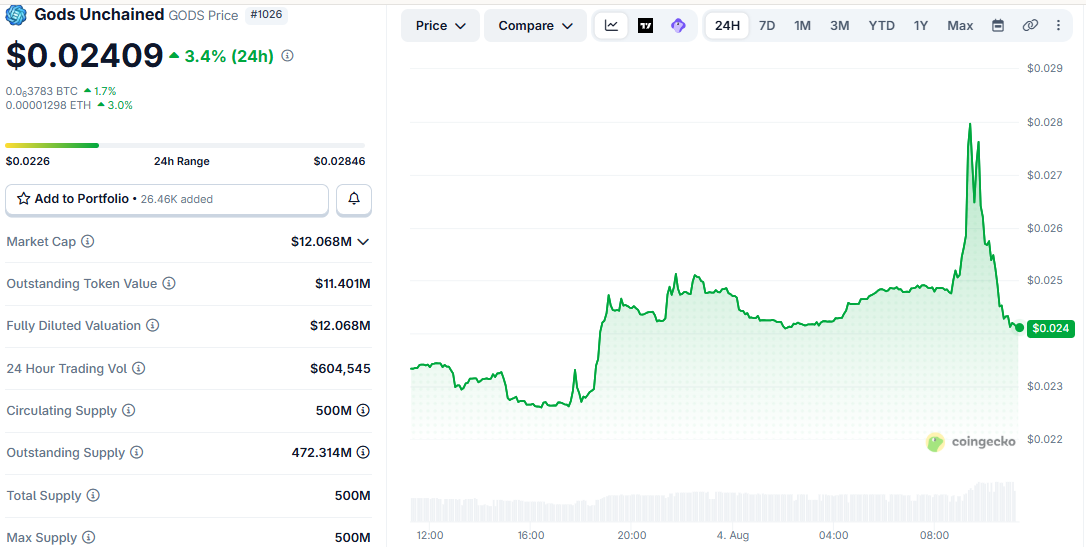This screenshot has height=547, width=1086.
Task: Click the 24h range progress bar
Action: point(185,145)
